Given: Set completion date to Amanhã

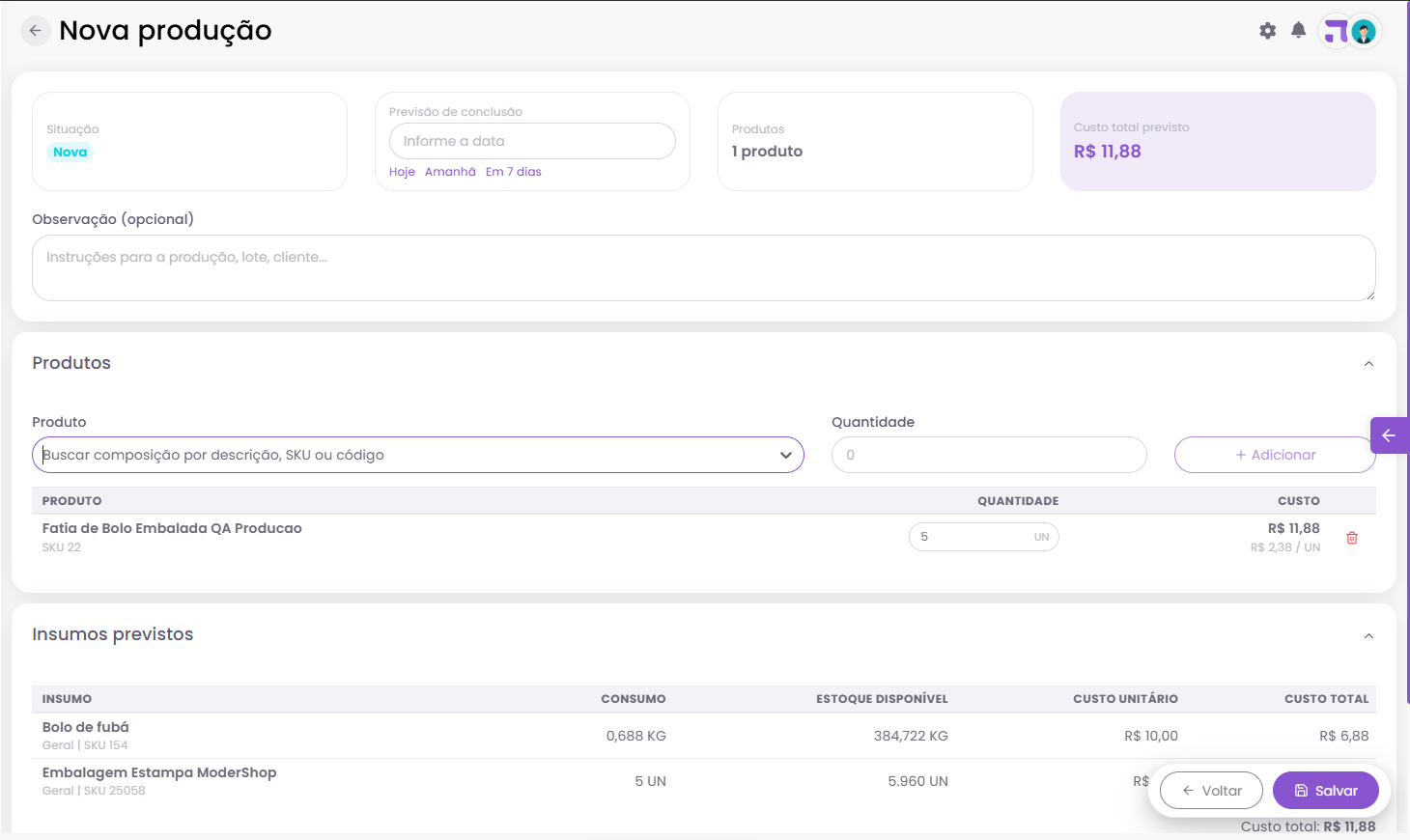Looking at the screenshot, I should coord(450,172).
